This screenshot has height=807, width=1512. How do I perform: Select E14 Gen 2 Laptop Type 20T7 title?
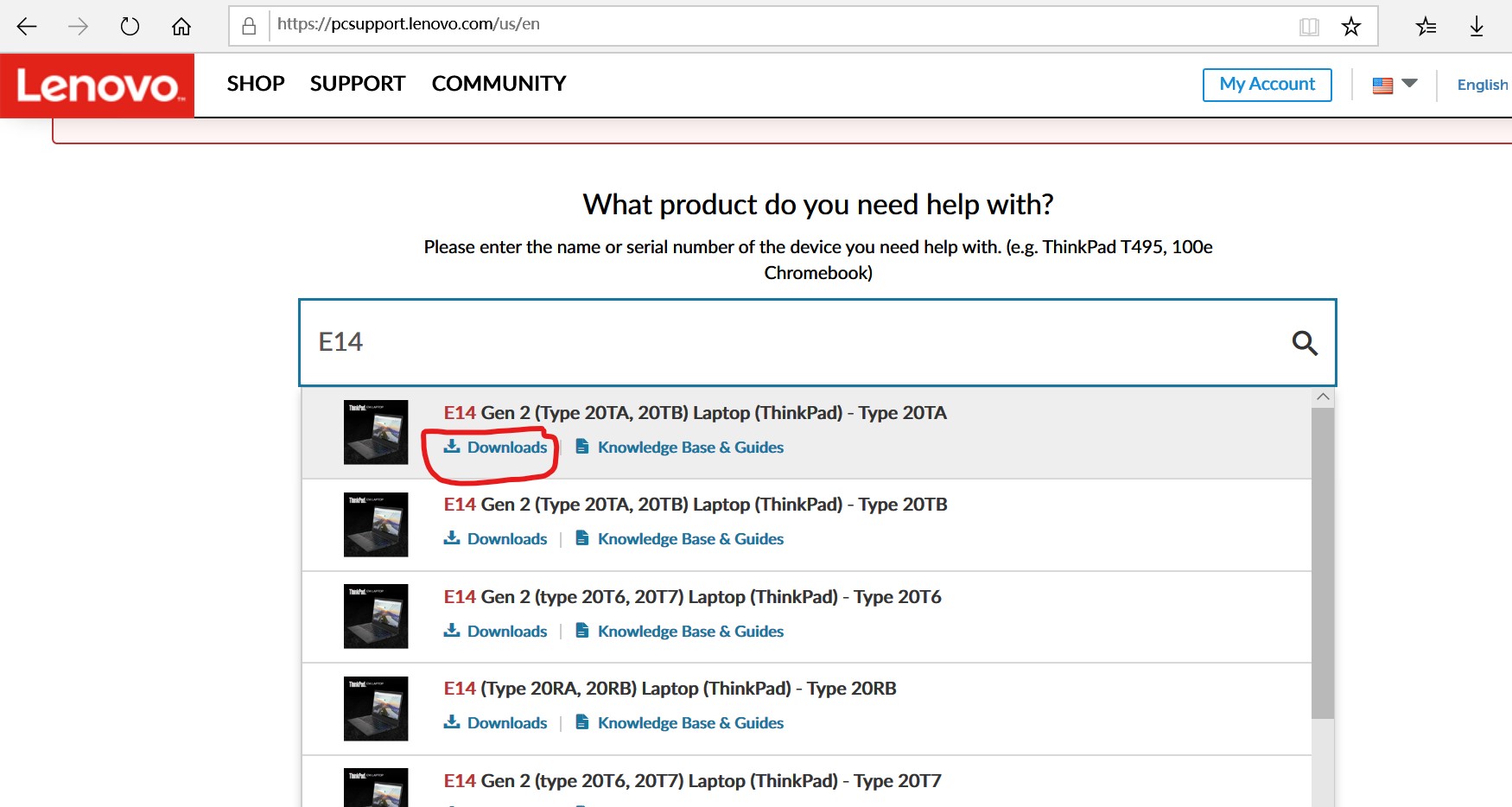693,781
